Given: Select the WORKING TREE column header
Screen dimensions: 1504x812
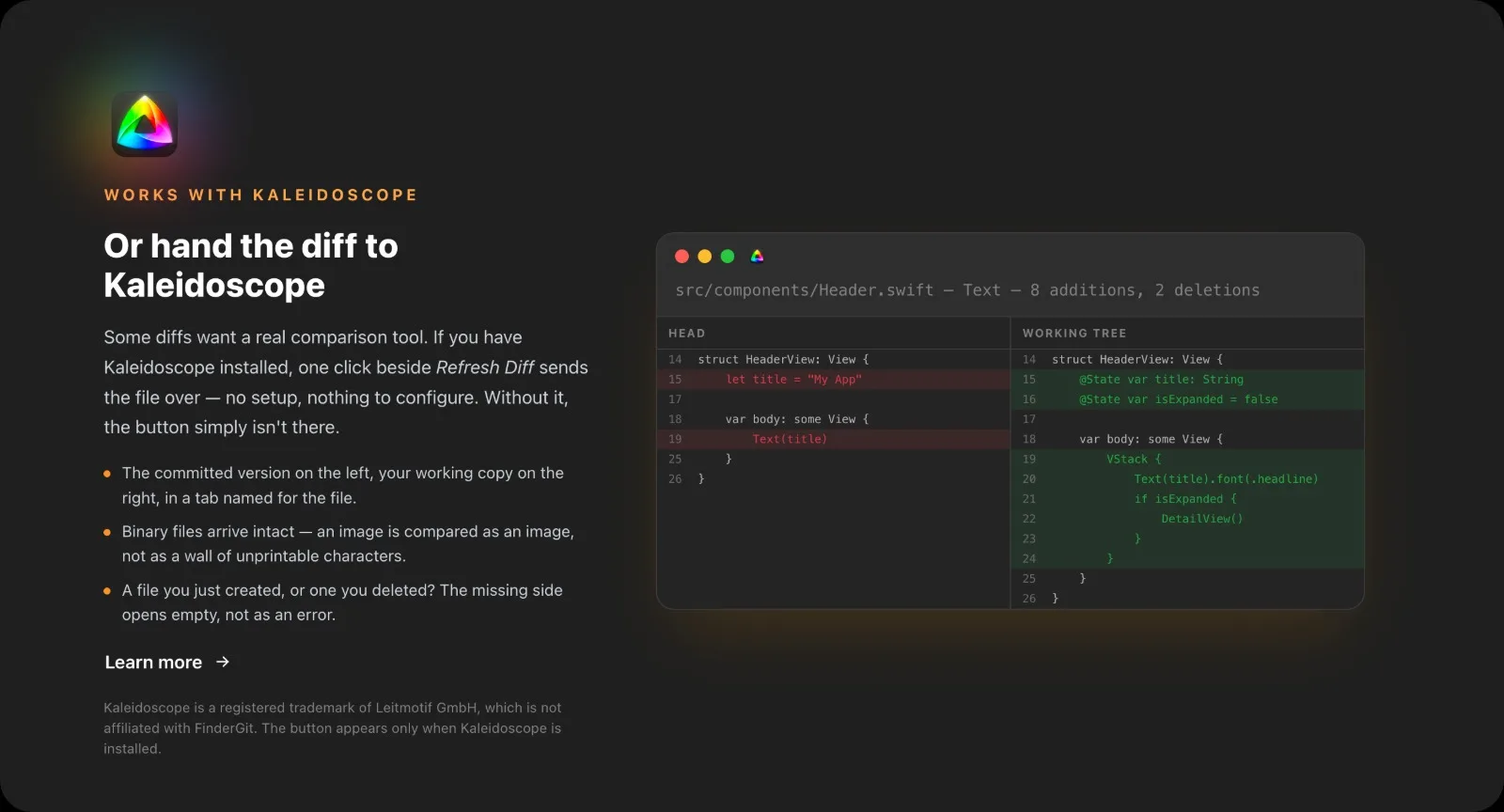Looking at the screenshot, I should 1074,334.
